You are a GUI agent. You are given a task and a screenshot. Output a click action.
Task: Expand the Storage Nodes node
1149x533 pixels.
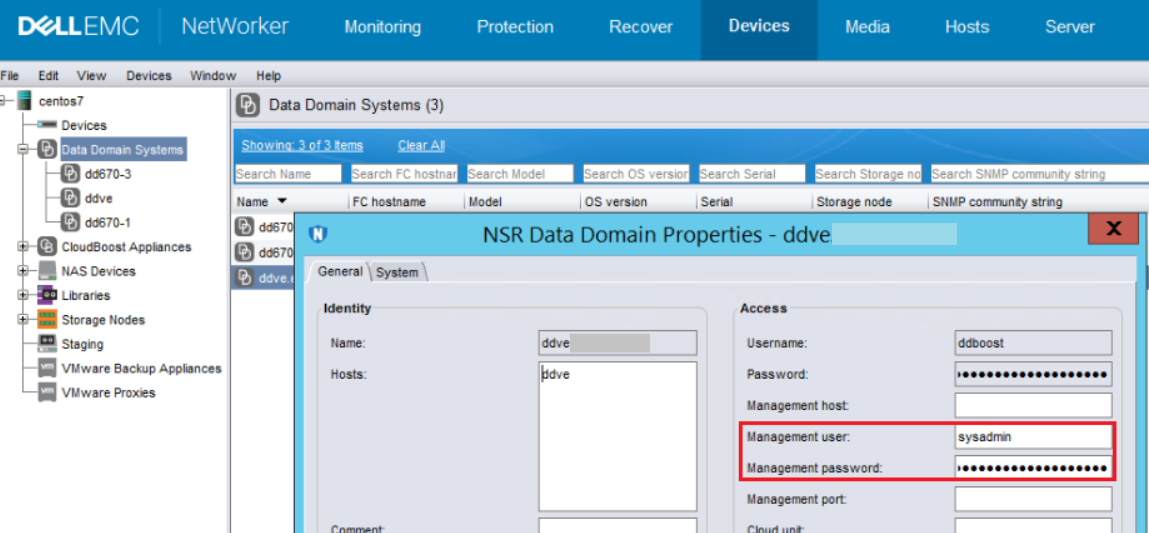pyautogui.click(x=23, y=320)
